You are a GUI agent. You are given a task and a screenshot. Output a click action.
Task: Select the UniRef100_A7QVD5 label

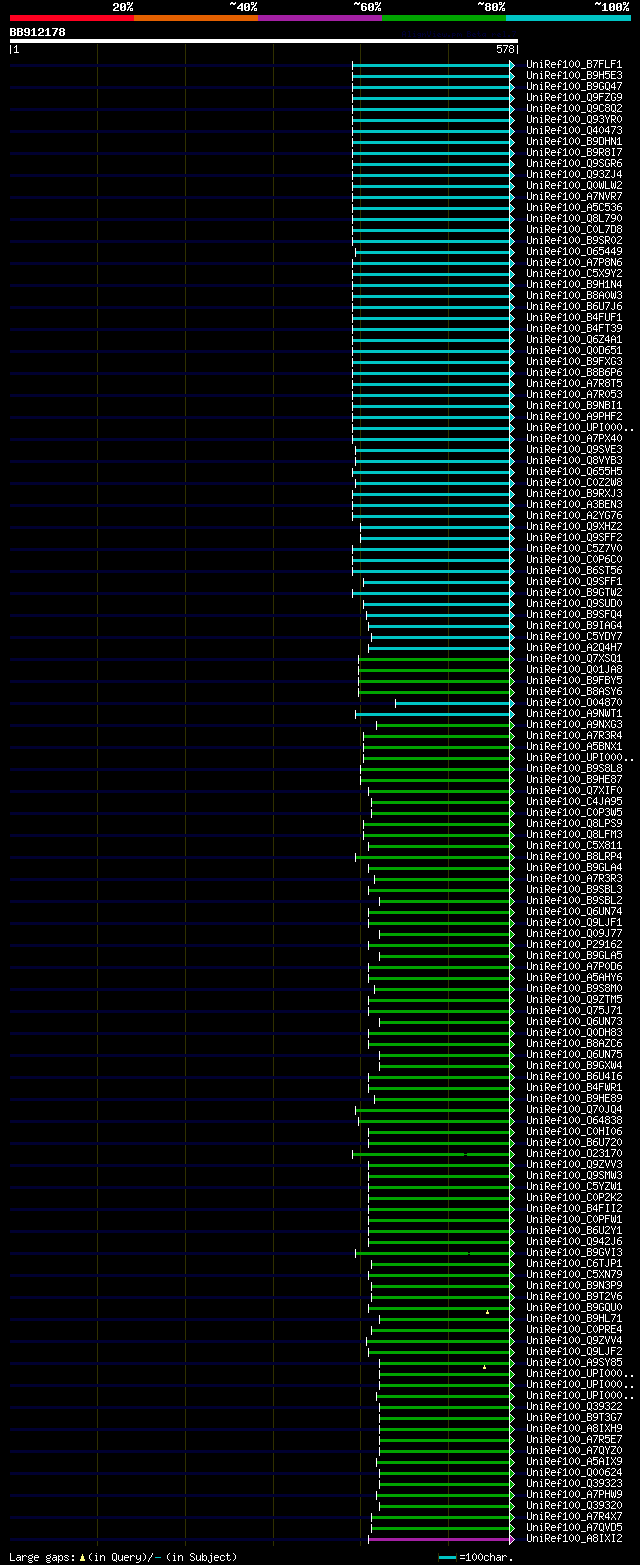click(574, 1527)
